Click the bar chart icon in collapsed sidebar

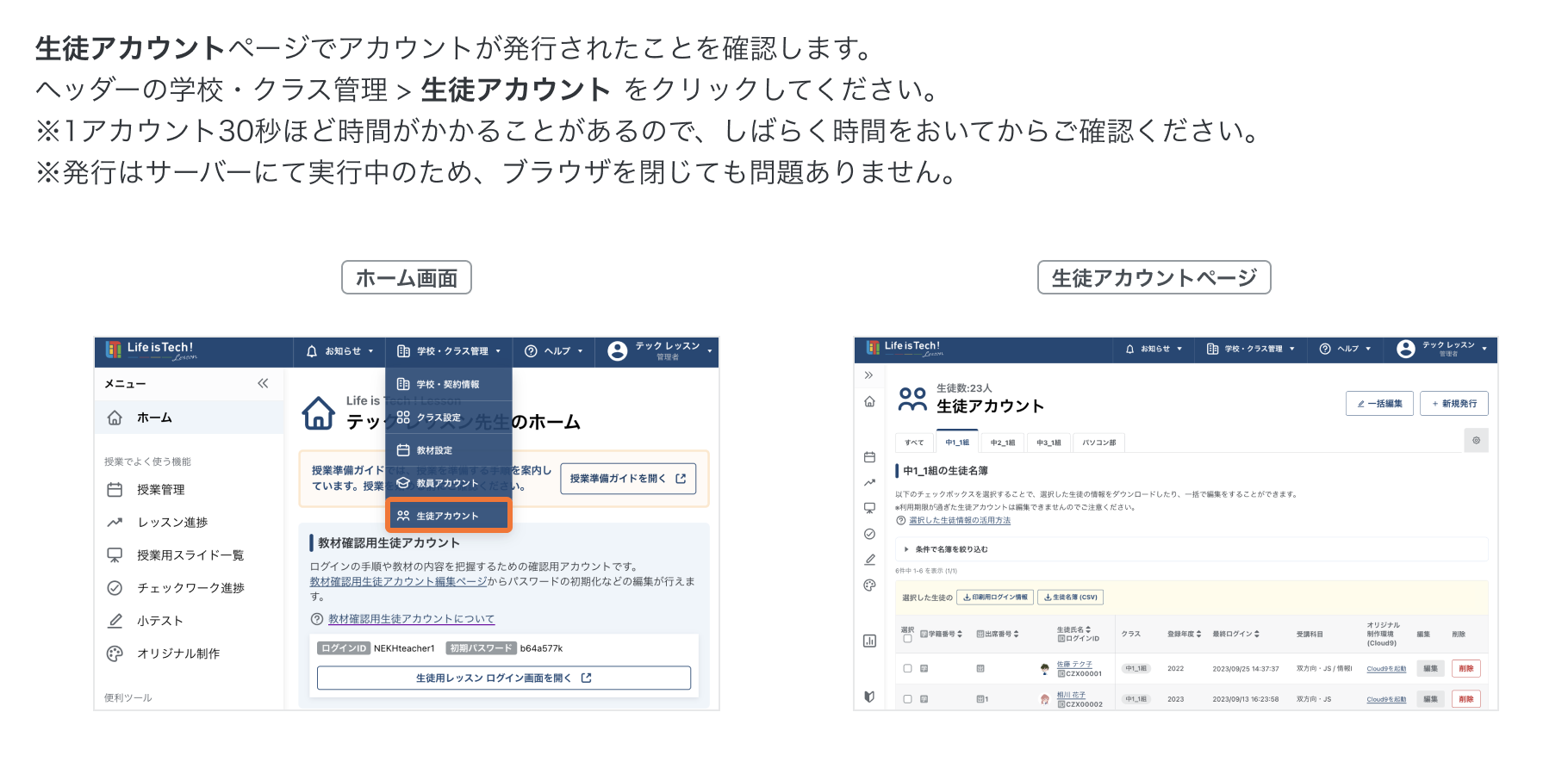pos(869,641)
